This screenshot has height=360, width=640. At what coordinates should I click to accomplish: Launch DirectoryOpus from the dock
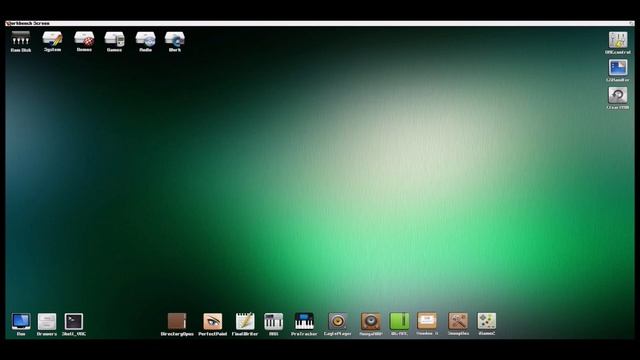click(x=177, y=321)
